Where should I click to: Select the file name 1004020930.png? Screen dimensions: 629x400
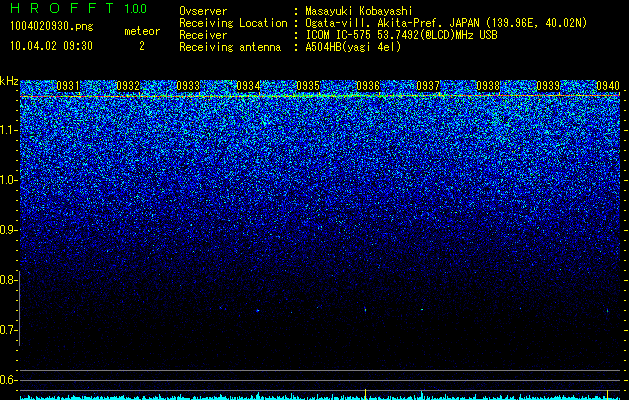click(52, 27)
